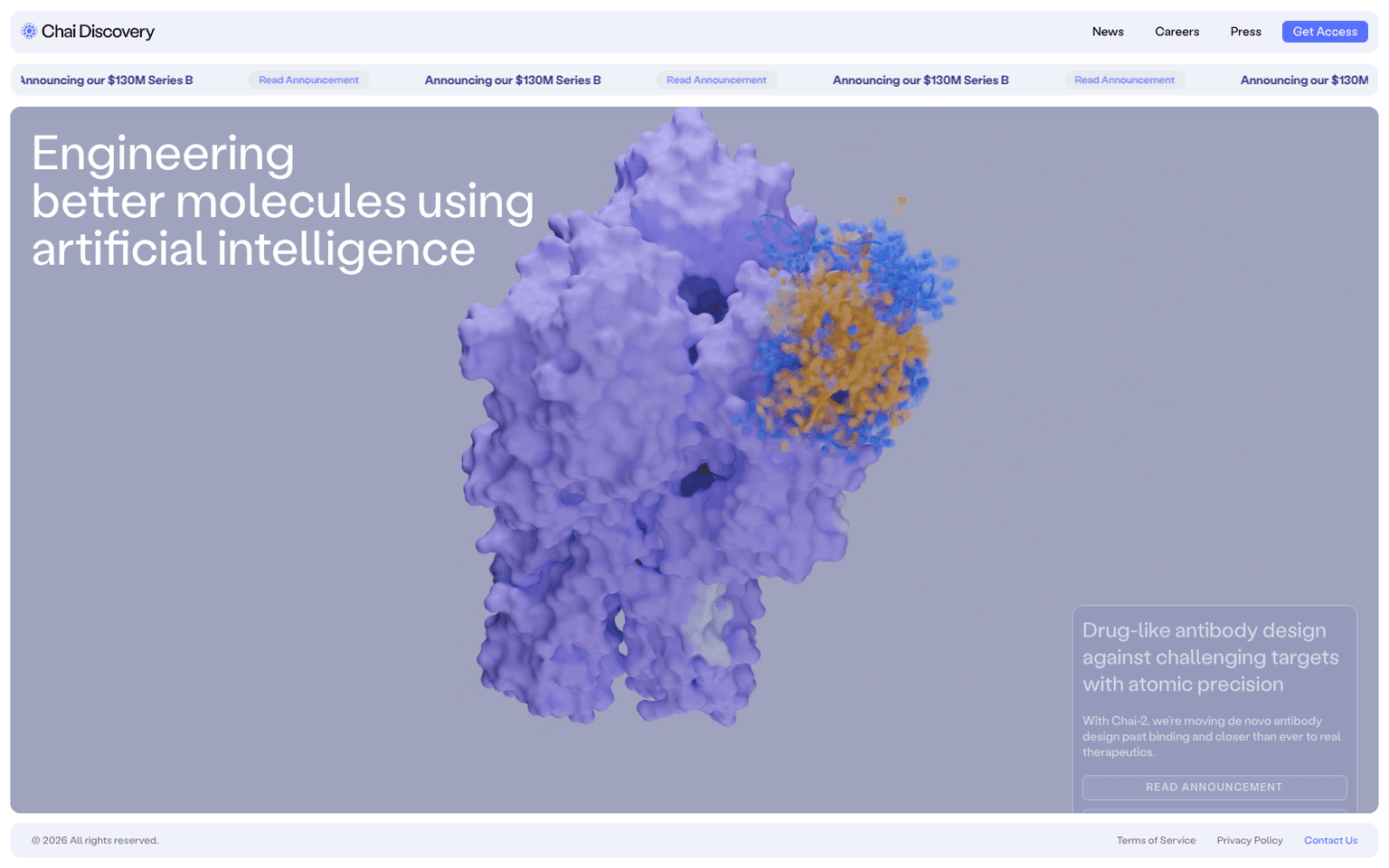Click READ ANNOUNCEMENT button in antibody card

[1214, 788]
